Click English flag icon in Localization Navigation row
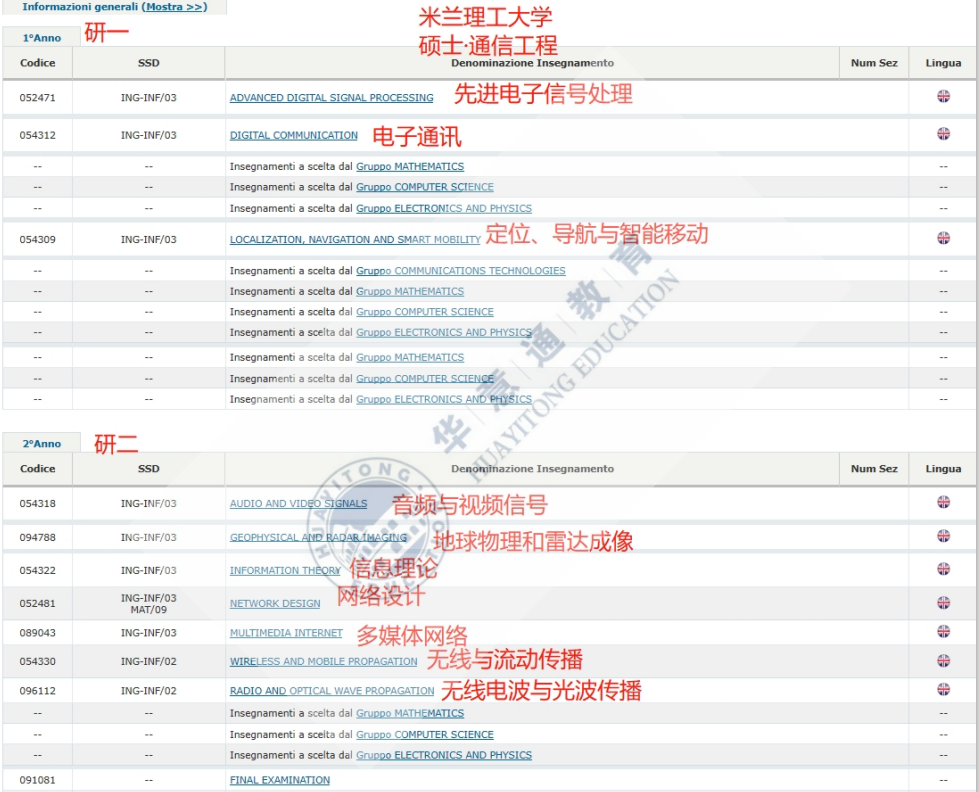 943,238
